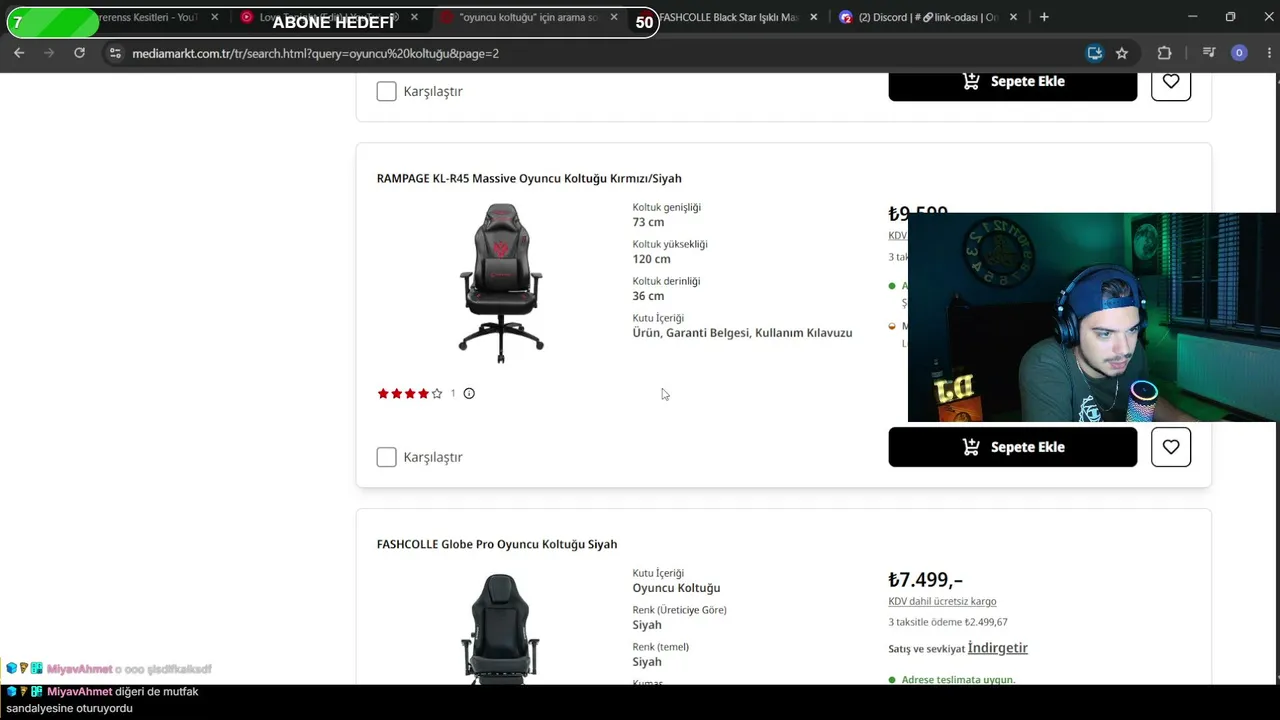Open rating info icon next to RAMPAGE stars
Viewport: 1280px width, 720px height.
tap(469, 393)
